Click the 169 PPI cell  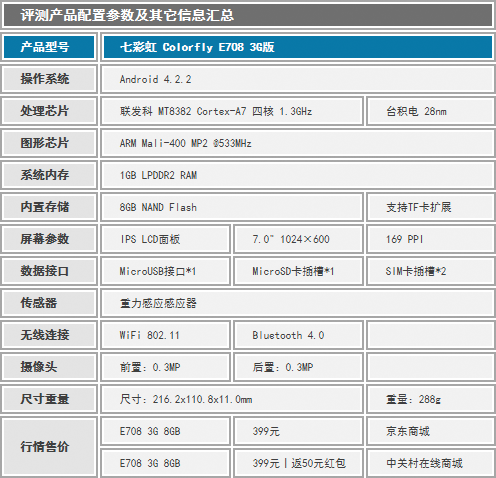[x=431, y=239]
